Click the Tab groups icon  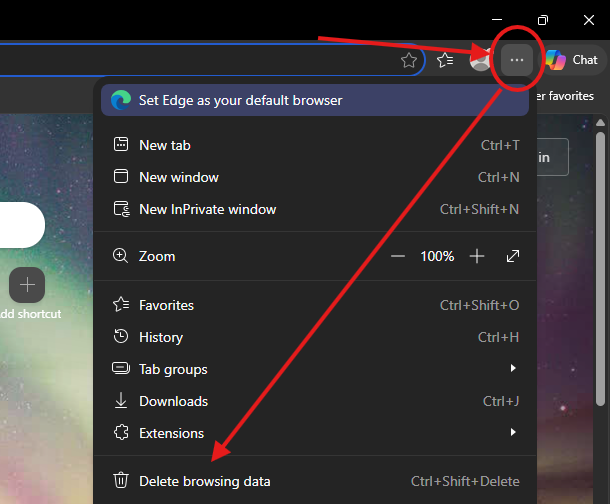(121, 368)
